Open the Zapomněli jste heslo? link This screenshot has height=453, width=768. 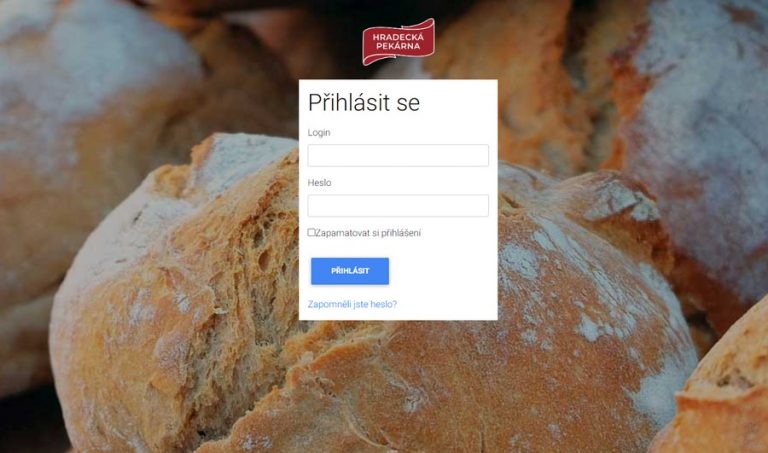tap(352, 304)
